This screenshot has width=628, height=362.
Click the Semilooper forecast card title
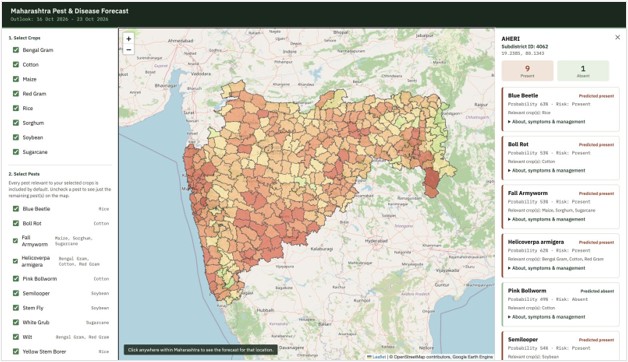[523, 340]
